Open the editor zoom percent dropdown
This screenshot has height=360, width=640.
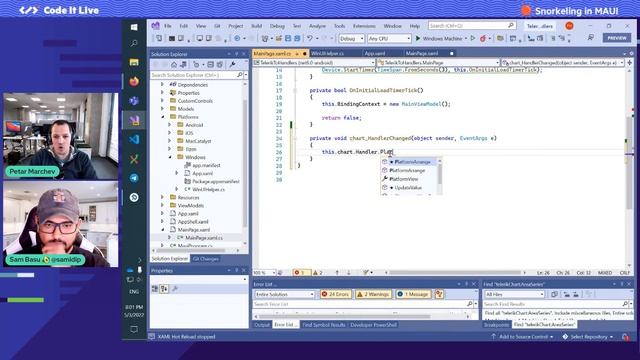pos(264,273)
